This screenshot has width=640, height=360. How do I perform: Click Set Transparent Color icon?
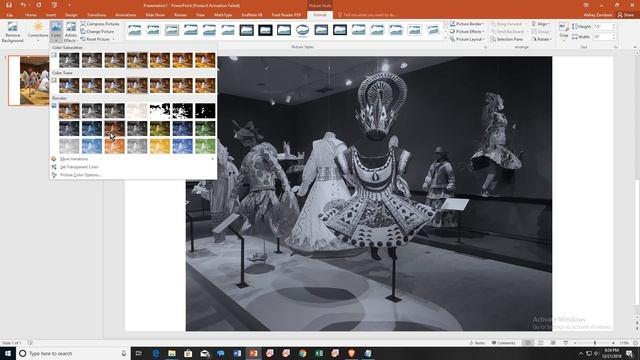pyautogui.click(x=54, y=167)
